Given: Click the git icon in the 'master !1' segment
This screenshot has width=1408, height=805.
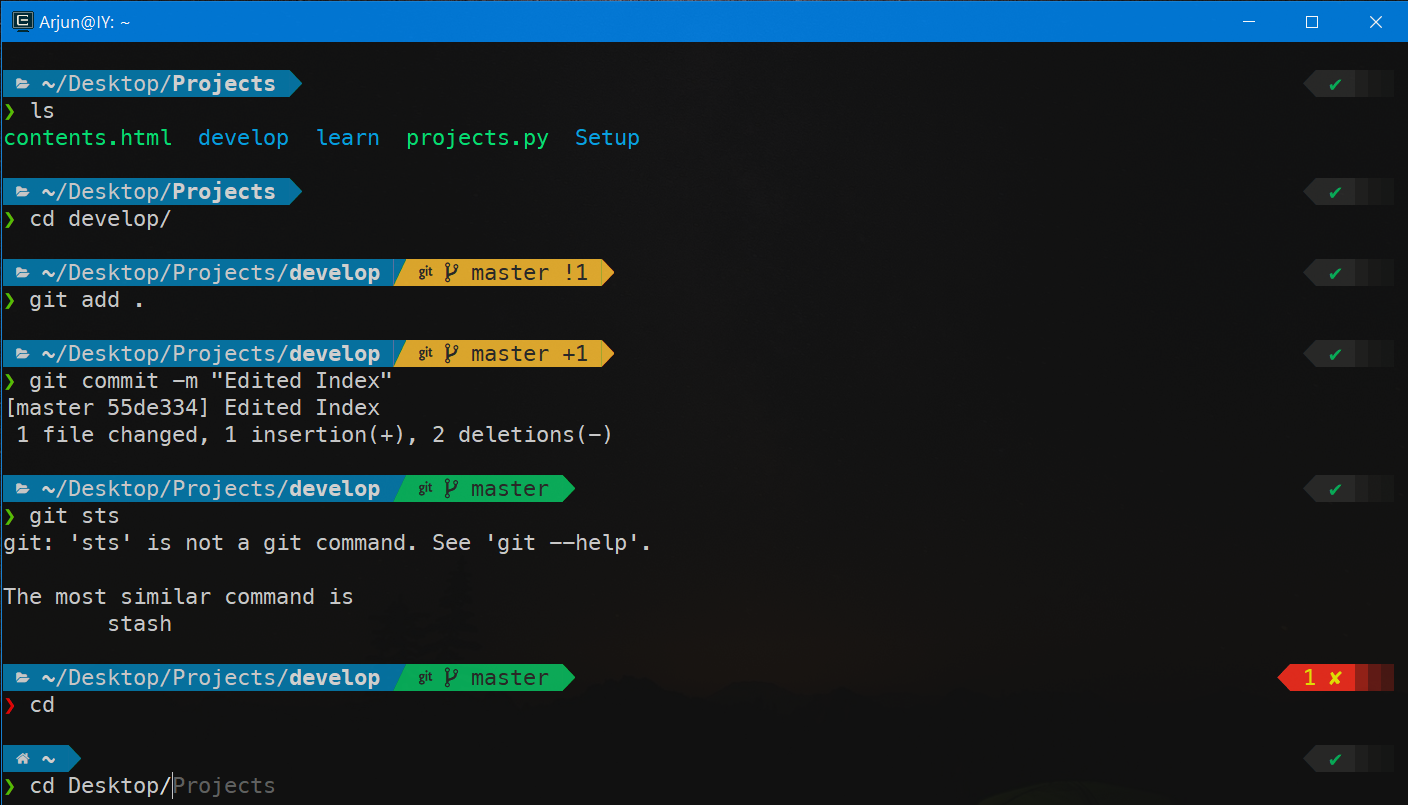Looking at the screenshot, I should pos(425,273).
